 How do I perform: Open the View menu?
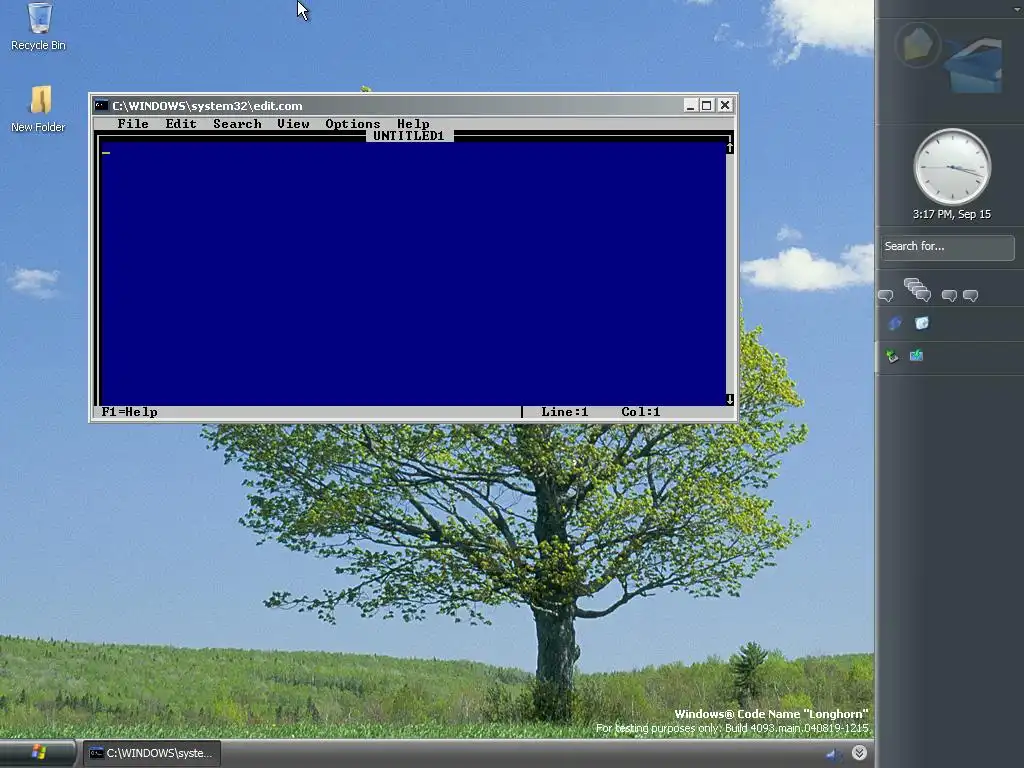293,123
